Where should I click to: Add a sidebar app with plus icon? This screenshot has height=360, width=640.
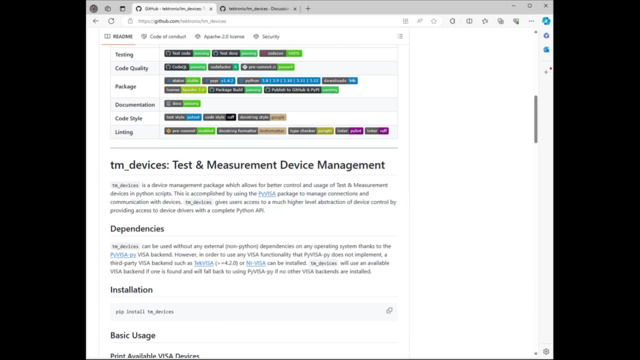[546, 72]
